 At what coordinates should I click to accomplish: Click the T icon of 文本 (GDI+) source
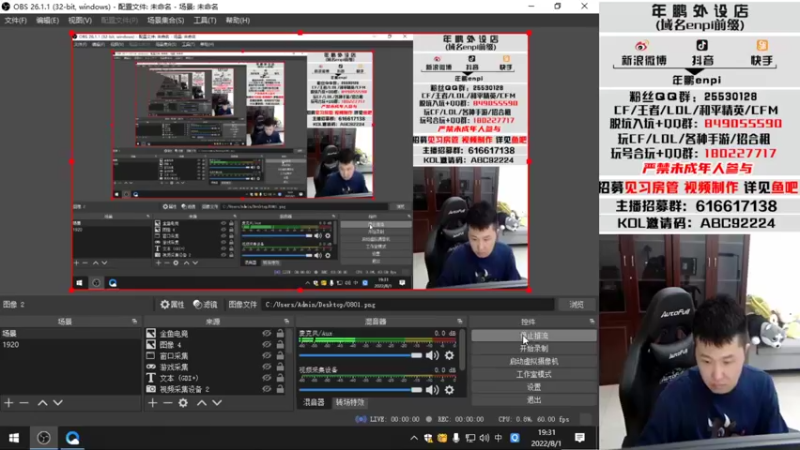click(x=151, y=378)
